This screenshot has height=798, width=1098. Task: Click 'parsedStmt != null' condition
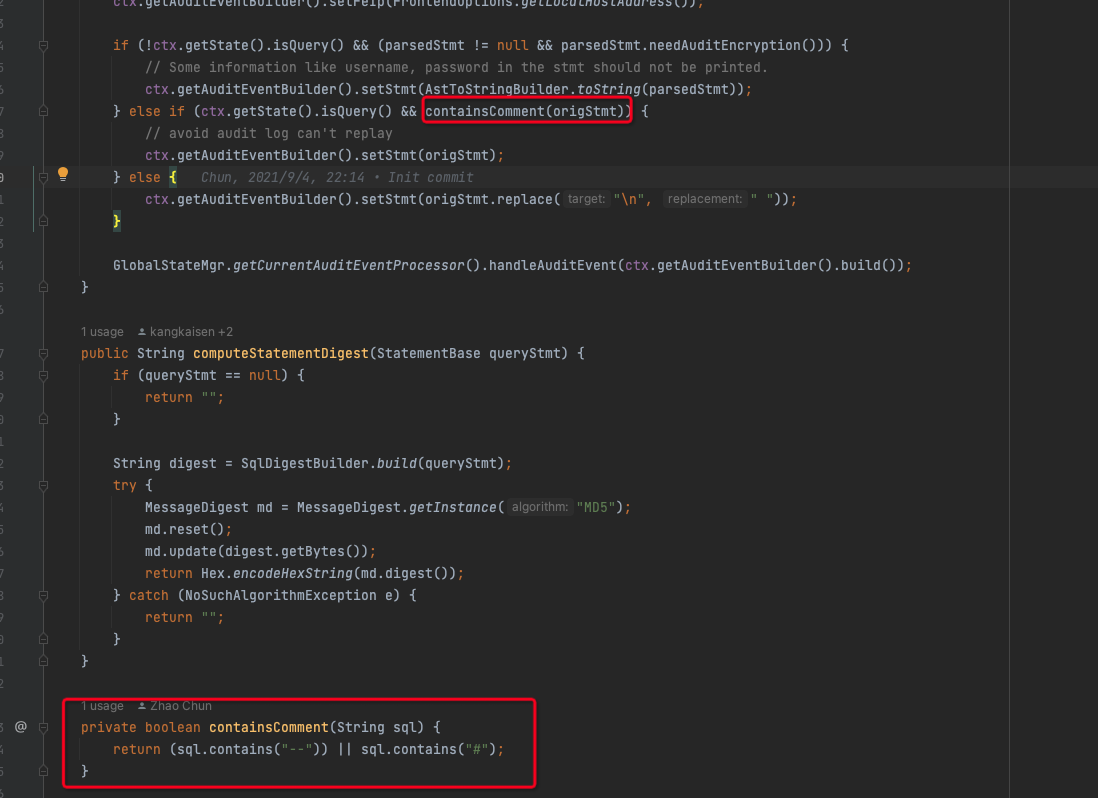click(x=456, y=46)
